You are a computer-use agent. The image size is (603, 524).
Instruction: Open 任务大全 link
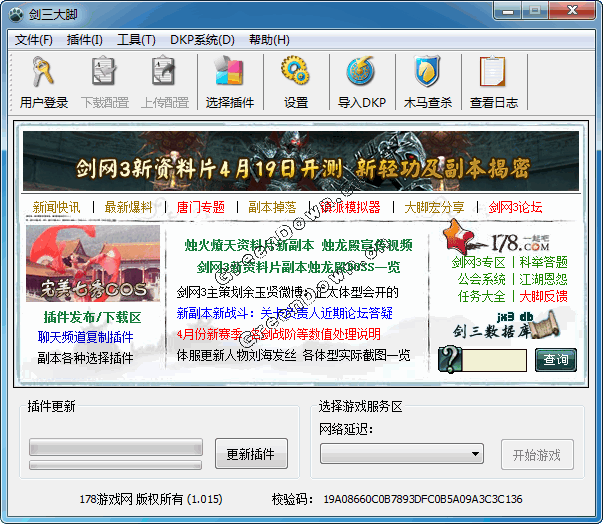[481, 296]
